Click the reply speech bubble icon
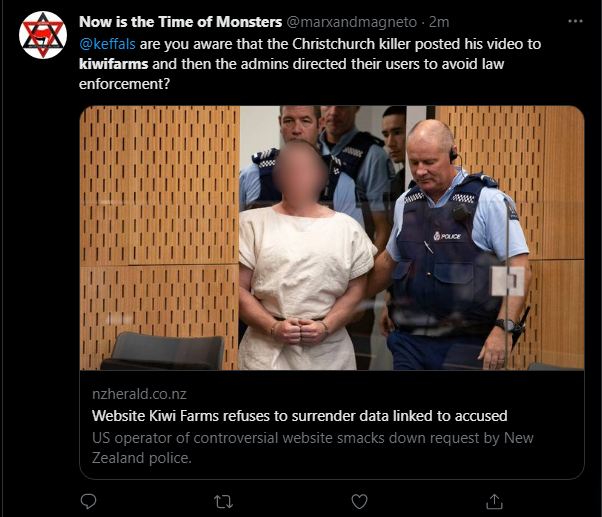This screenshot has height=517, width=602. coord(88,501)
